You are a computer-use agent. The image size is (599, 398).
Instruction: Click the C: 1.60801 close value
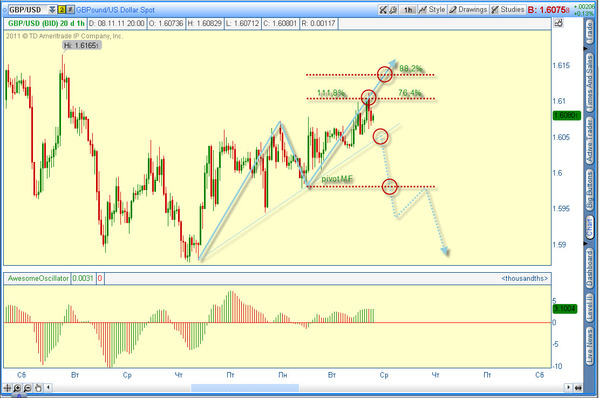(x=280, y=23)
